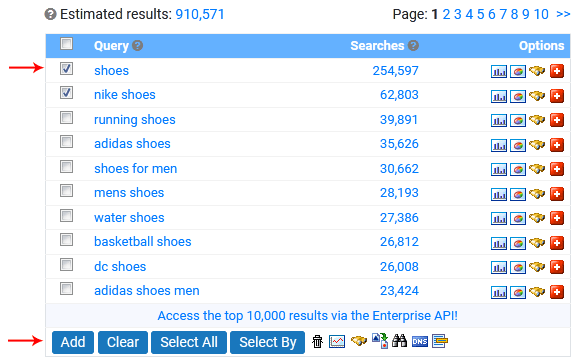The image size is (580, 360).
Task: Click red plus icon in shoes row
Action: click(x=557, y=71)
